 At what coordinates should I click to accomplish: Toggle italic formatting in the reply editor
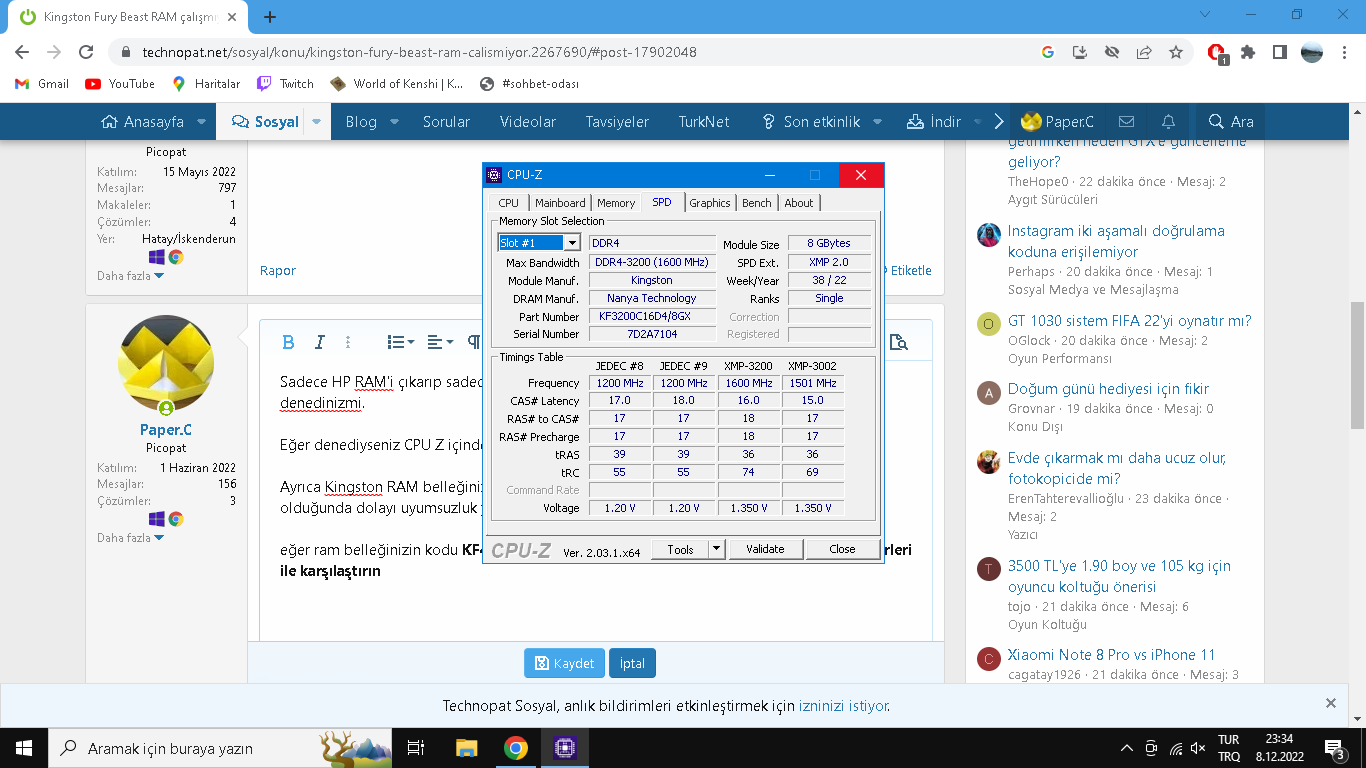[319, 342]
